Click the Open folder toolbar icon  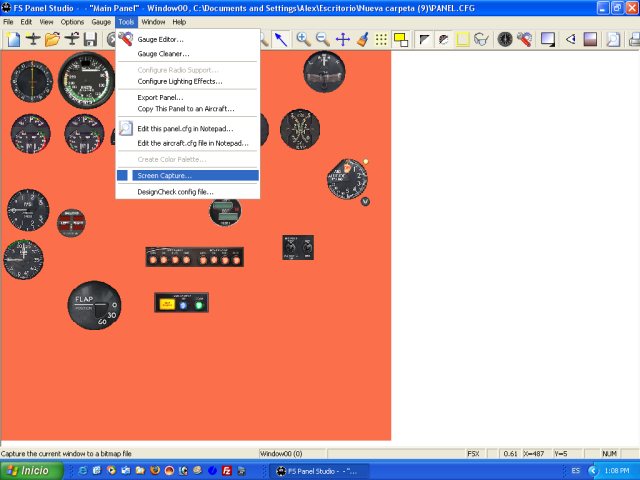52,40
